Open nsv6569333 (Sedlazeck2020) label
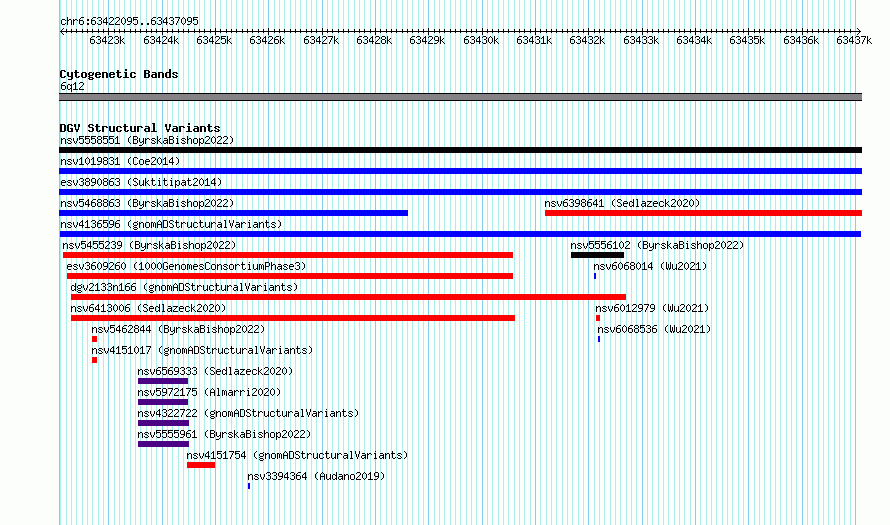 215,371
